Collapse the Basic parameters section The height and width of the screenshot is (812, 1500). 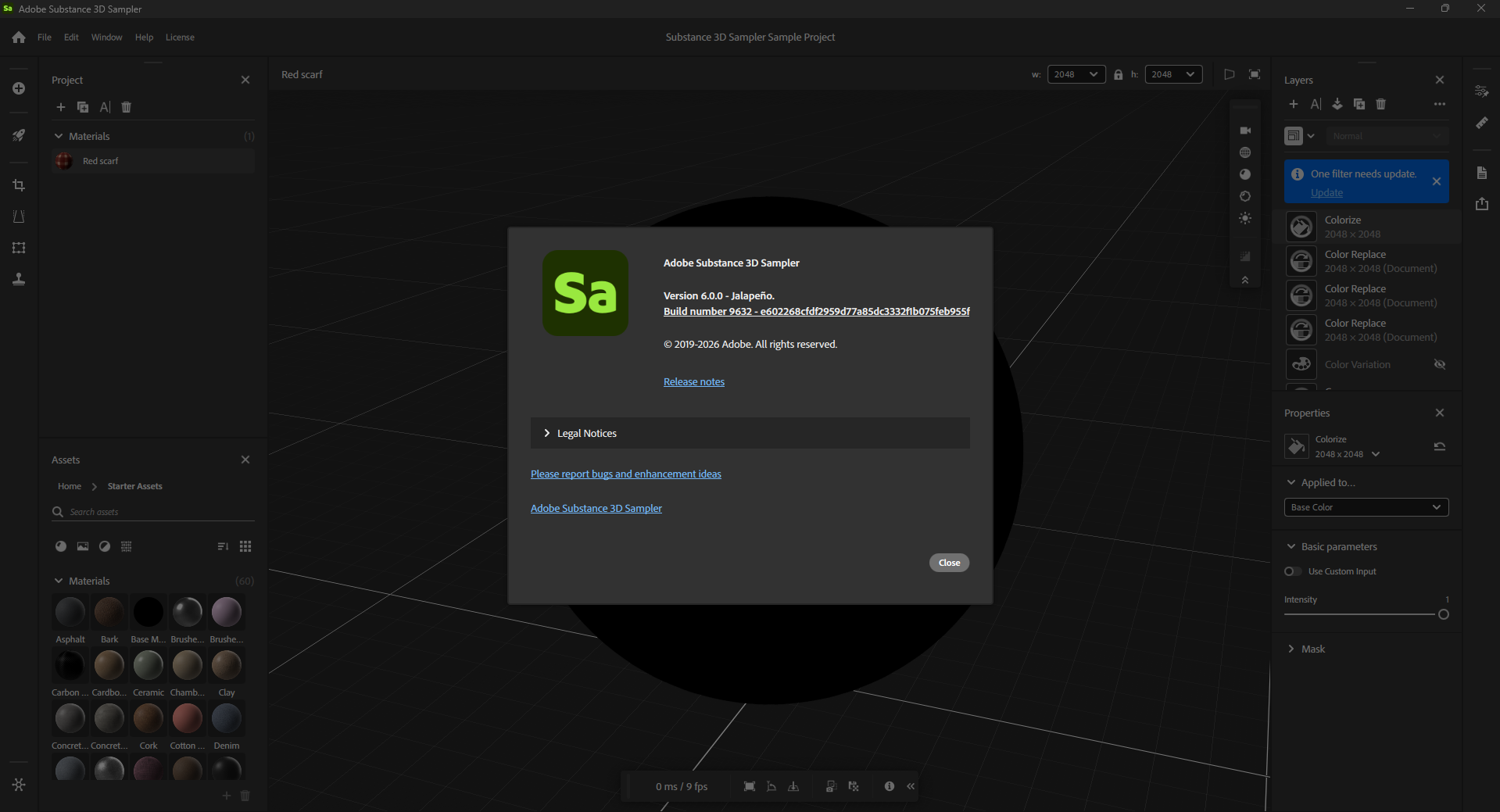coord(1291,546)
